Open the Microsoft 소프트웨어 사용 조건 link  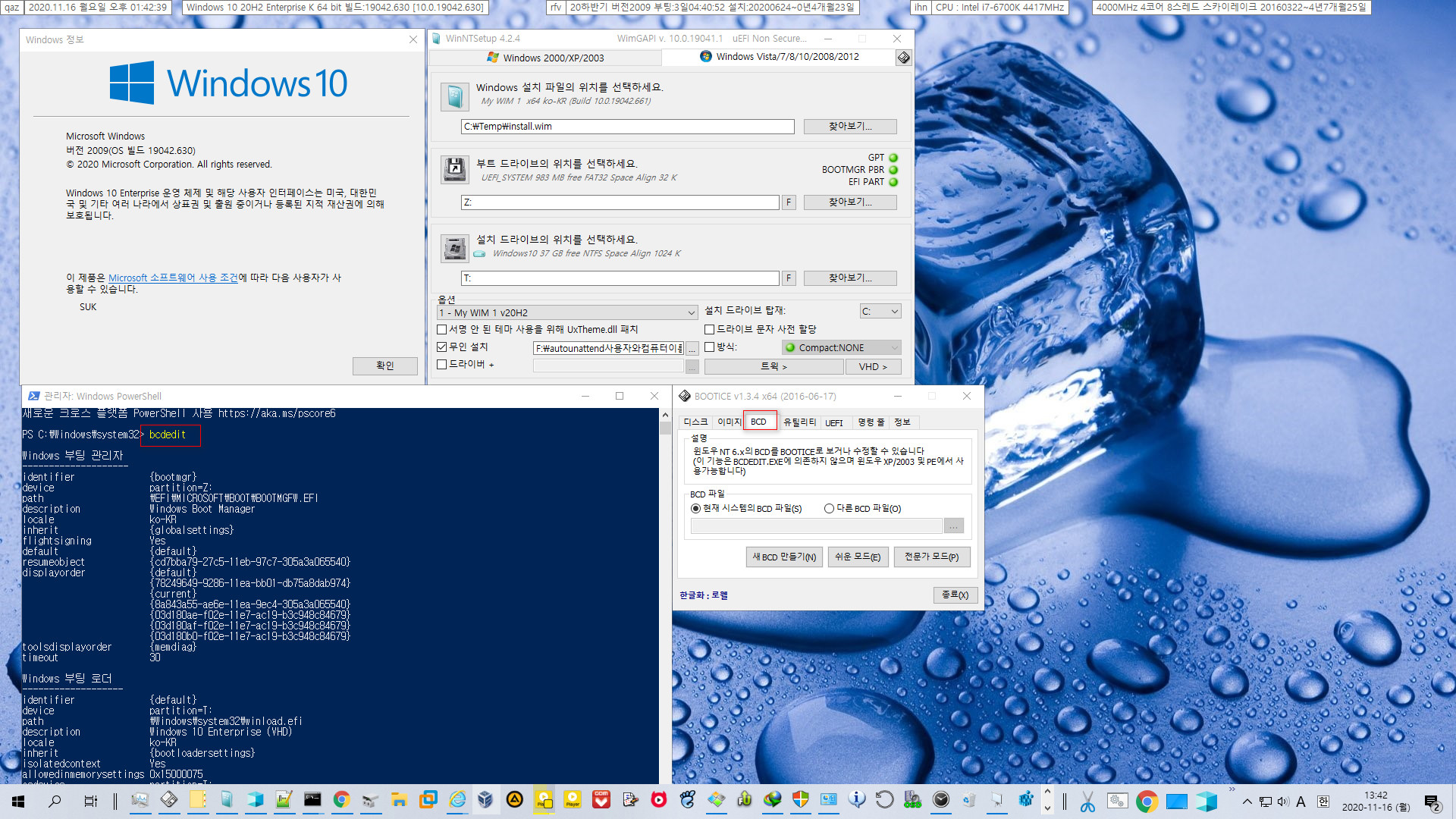[x=173, y=278]
